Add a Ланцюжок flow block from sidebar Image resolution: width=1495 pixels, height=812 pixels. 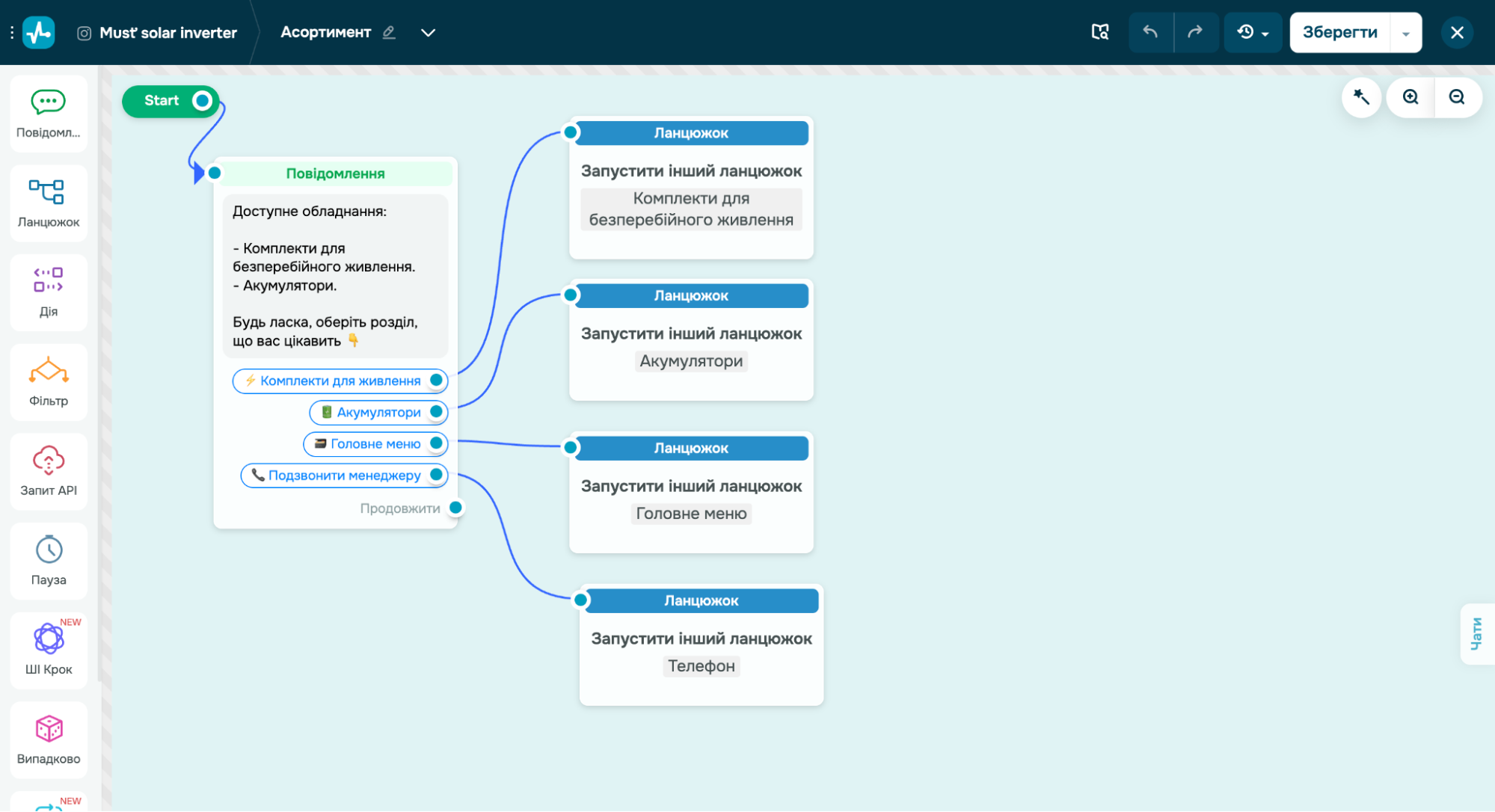[49, 203]
